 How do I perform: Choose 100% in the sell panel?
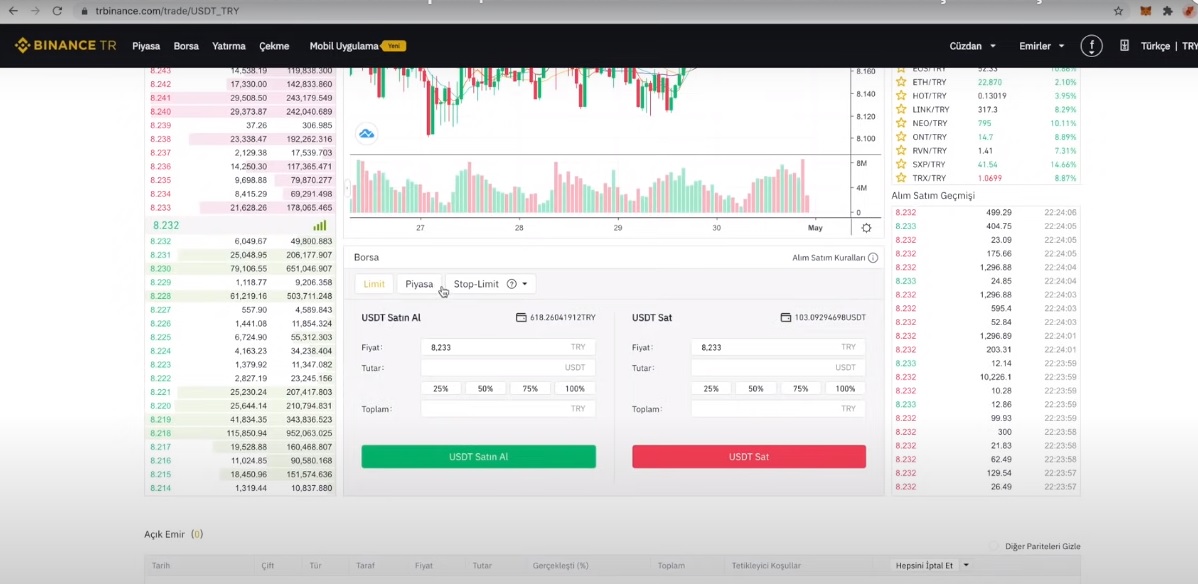[x=845, y=388]
